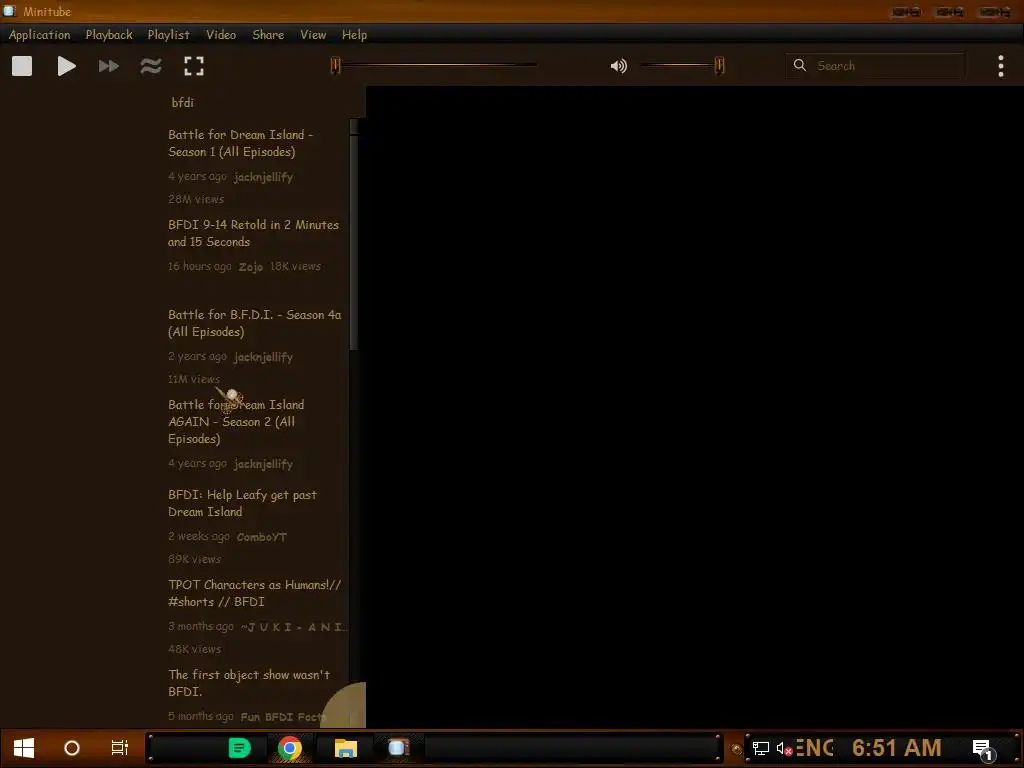Click the bfdi search heading
The image size is (1024, 768).
click(182, 103)
